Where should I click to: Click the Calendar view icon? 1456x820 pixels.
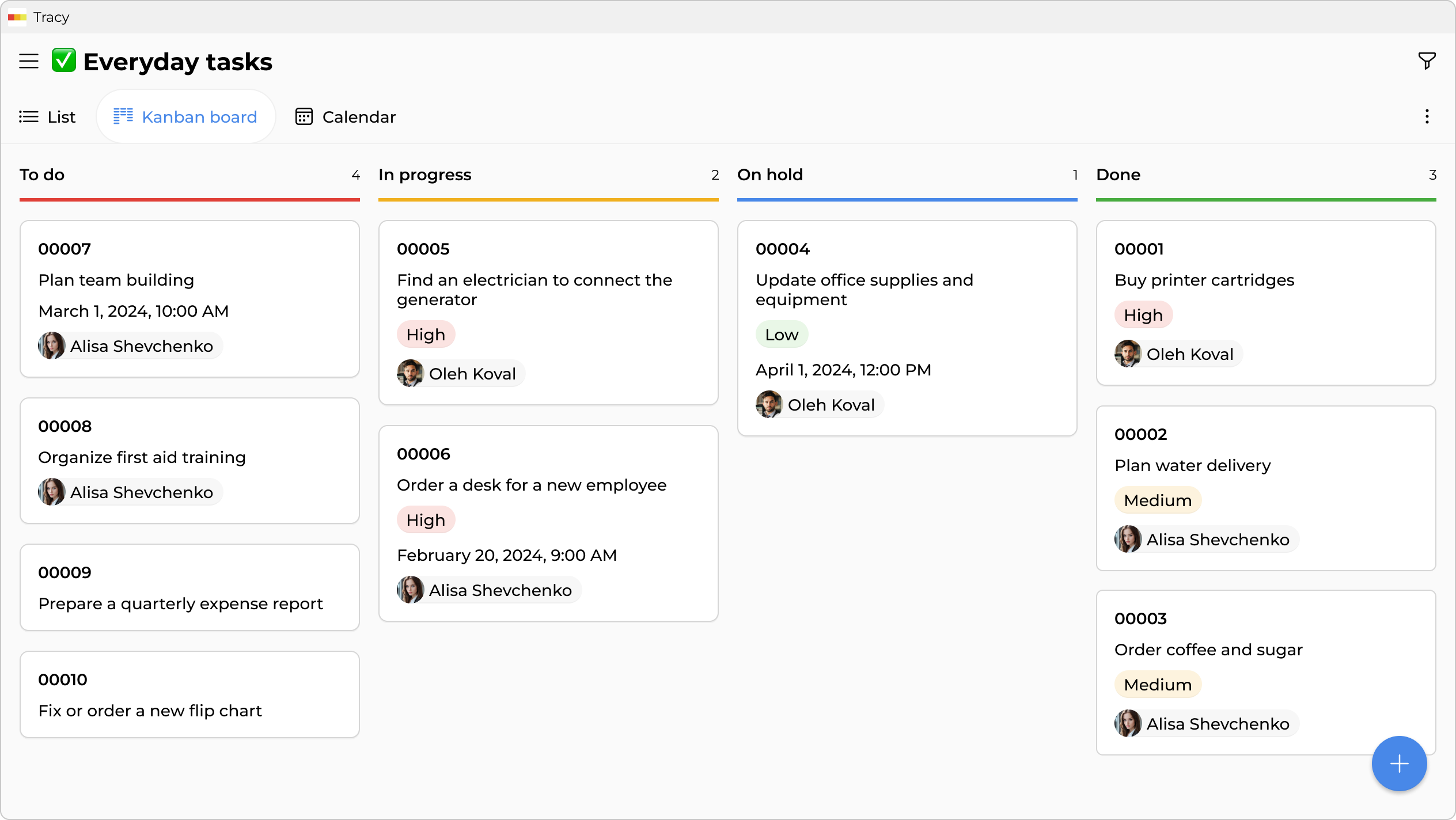(305, 116)
